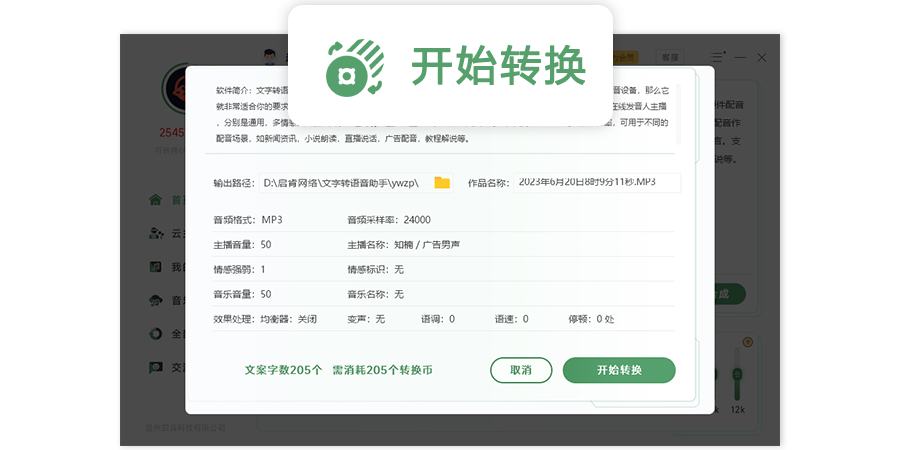Click the 客服 customer service button
This screenshot has width=900, height=450.
point(669,57)
